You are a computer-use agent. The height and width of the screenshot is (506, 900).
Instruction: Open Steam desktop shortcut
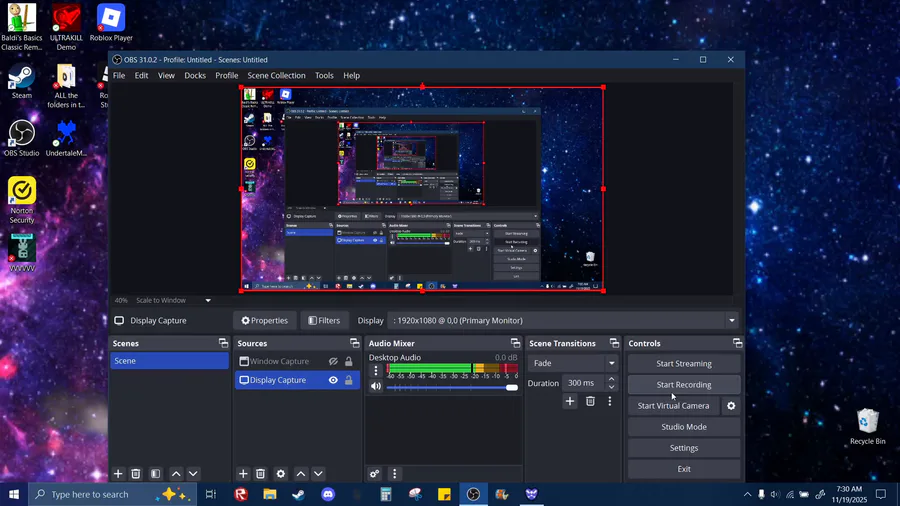click(x=22, y=81)
